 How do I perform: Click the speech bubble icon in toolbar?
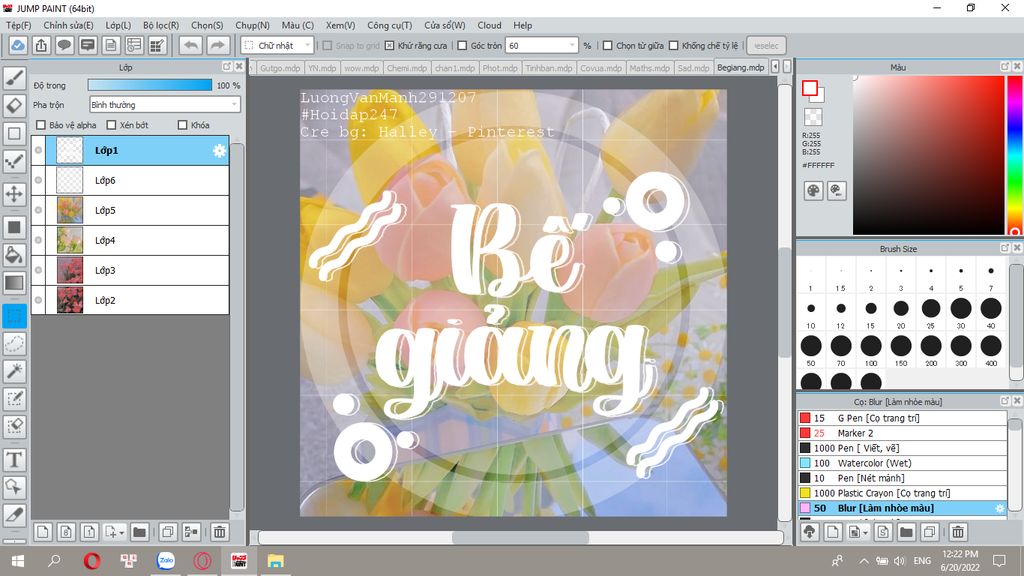tap(64, 46)
